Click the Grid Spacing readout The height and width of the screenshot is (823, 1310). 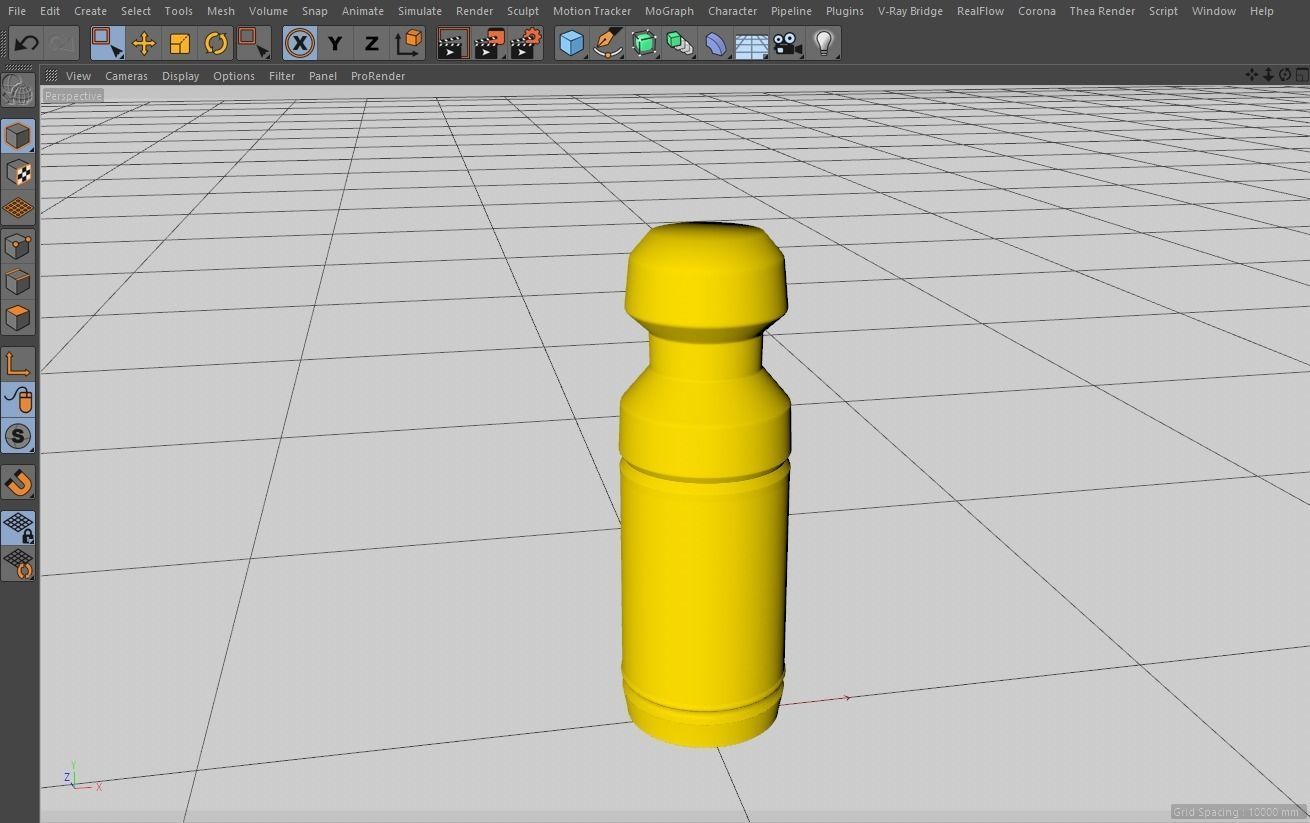[x=1236, y=812]
